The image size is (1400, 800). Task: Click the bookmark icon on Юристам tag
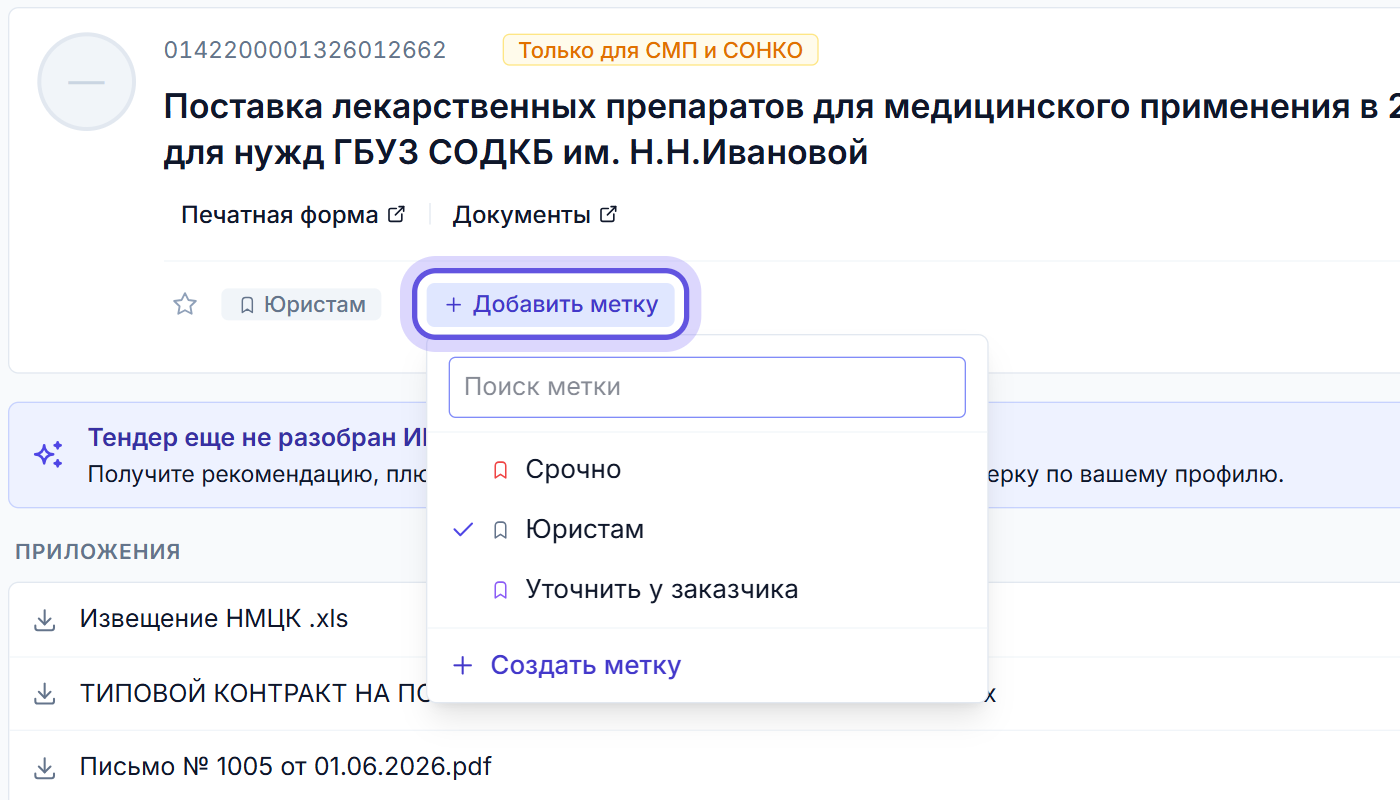point(247,304)
